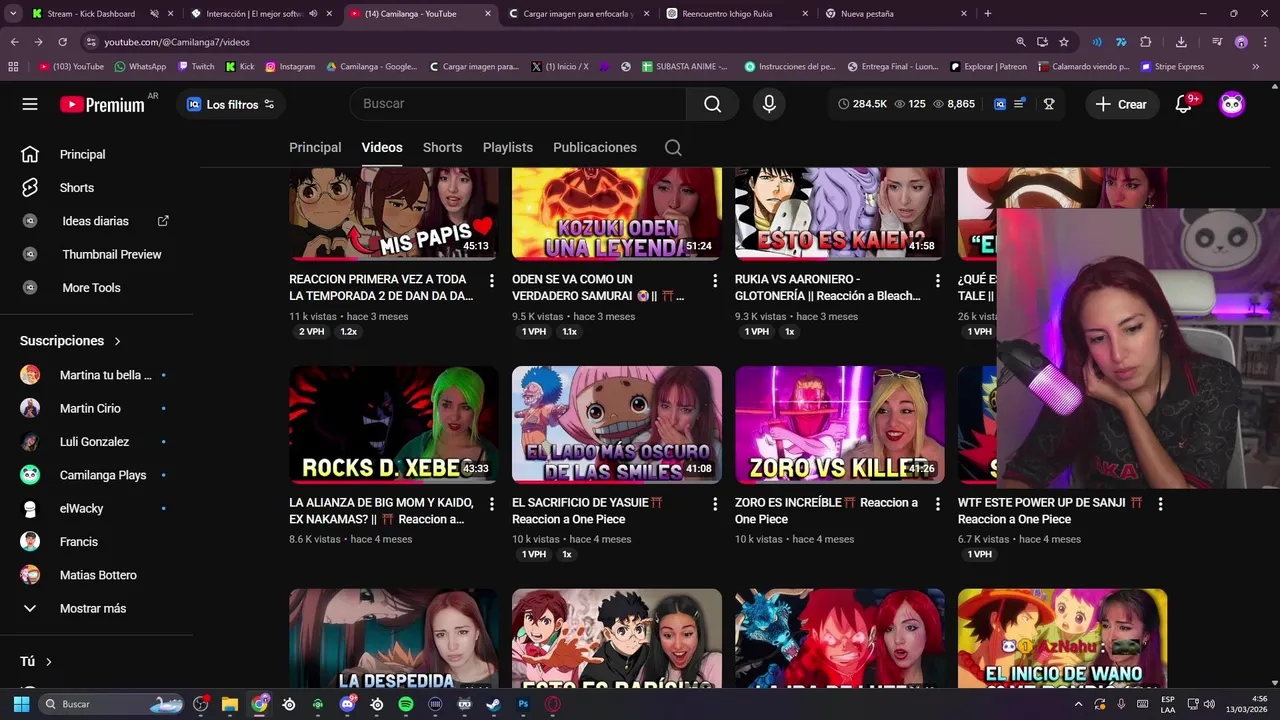
Task: Open Steam from the taskbar
Action: point(494,704)
